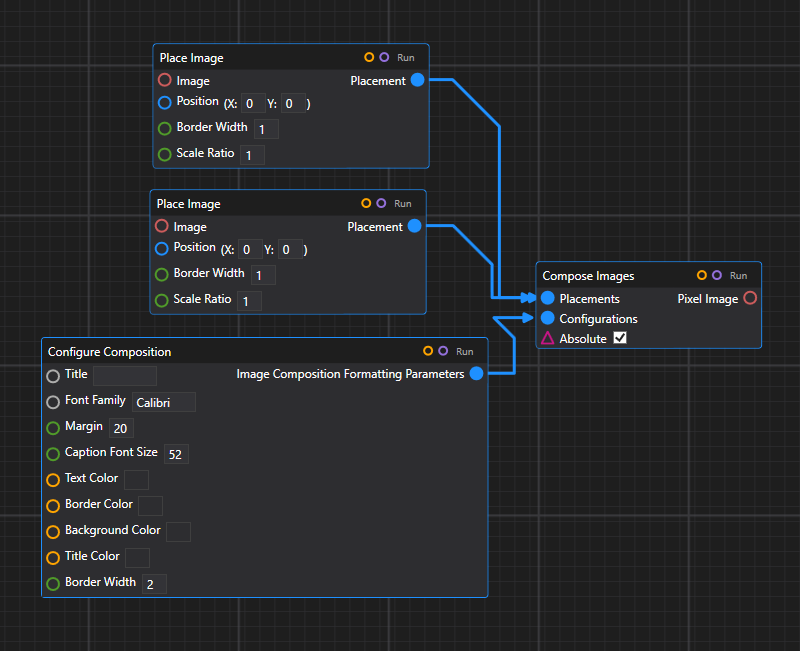Viewport: 800px width, 651px height.
Task: Click the Placement output port on the lower Place Image node
Action: coord(414,226)
